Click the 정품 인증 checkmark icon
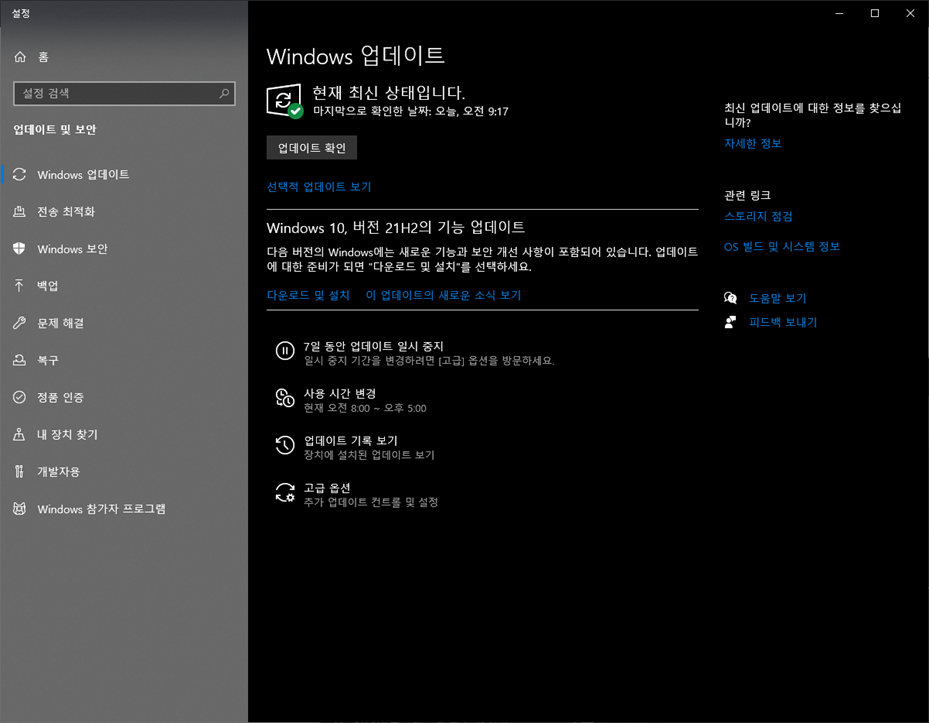This screenshot has width=929, height=723. [20, 397]
